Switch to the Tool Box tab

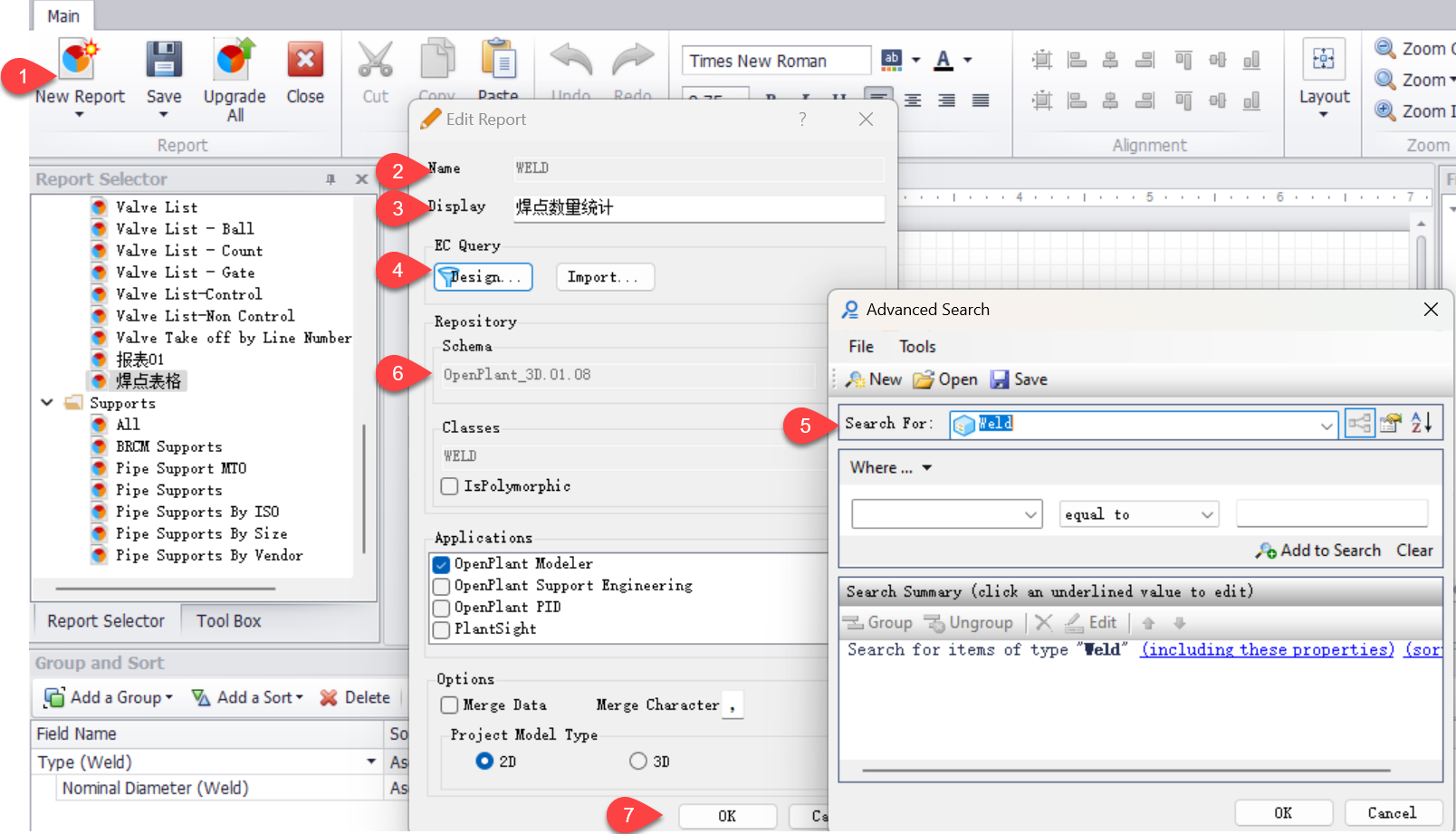[x=227, y=620]
